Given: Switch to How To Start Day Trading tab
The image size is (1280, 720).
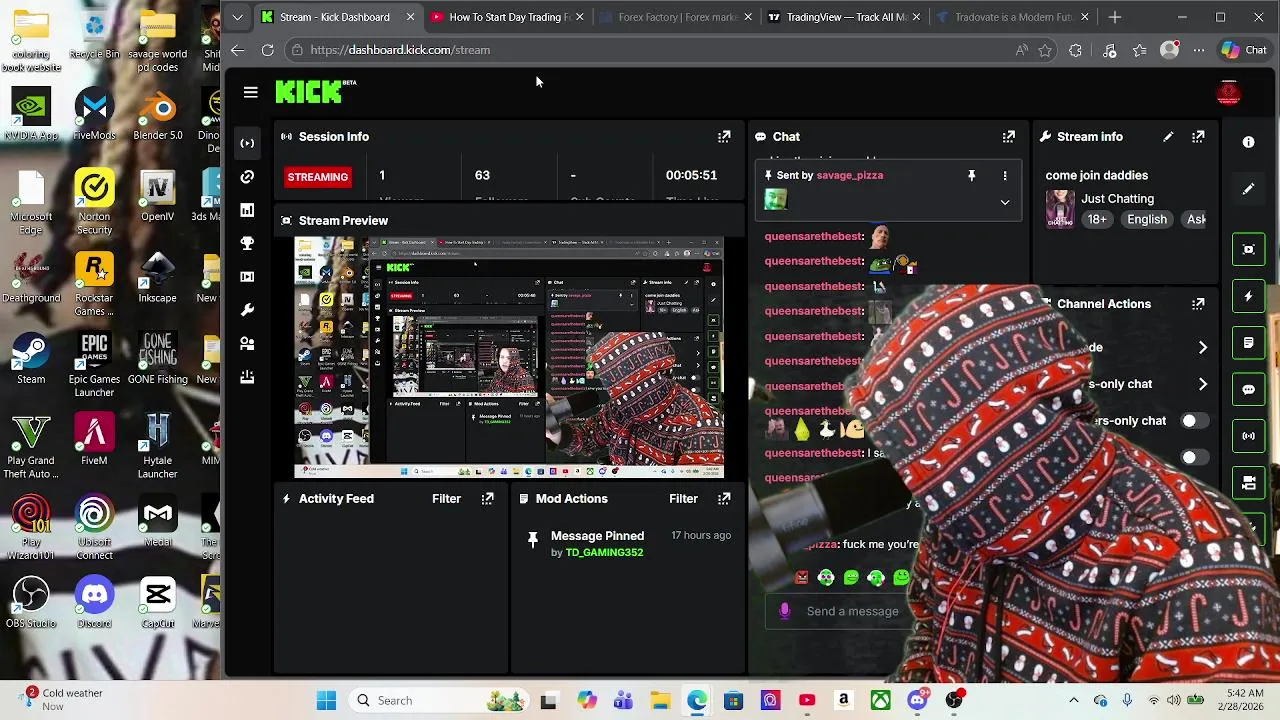Looking at the screenshot, I should (508, 17).
